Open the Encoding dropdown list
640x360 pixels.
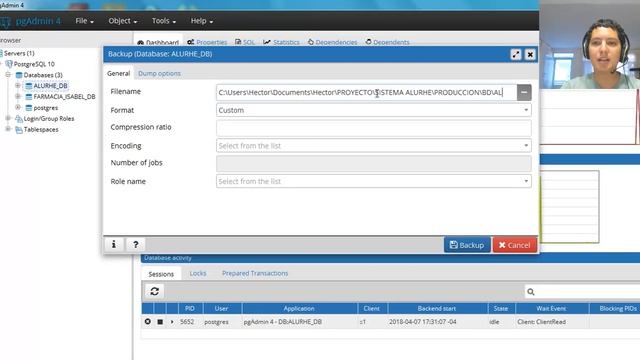pyautogui.click(x=373, y=146)
